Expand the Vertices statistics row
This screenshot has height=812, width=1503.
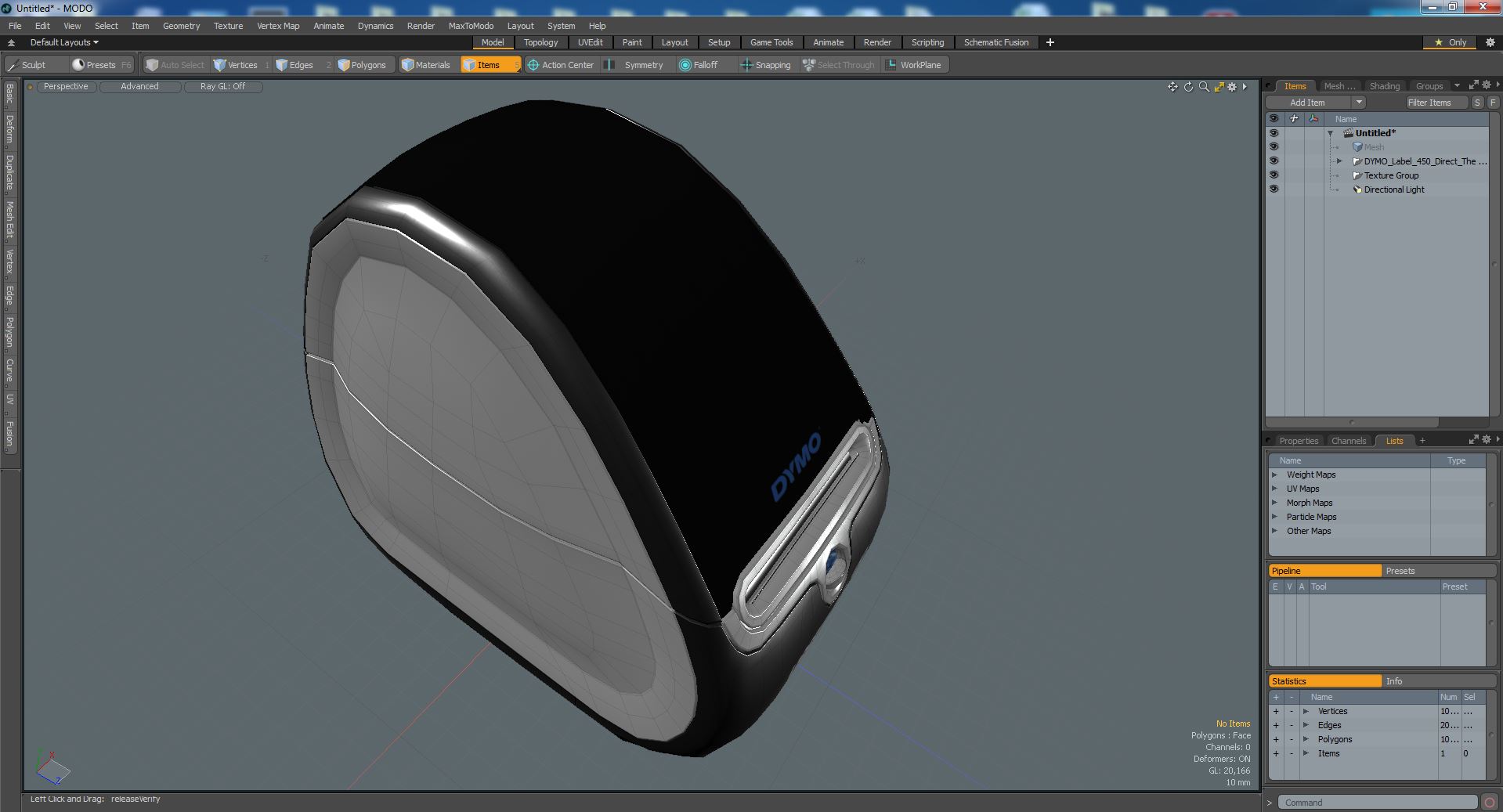coord(1306,711)
